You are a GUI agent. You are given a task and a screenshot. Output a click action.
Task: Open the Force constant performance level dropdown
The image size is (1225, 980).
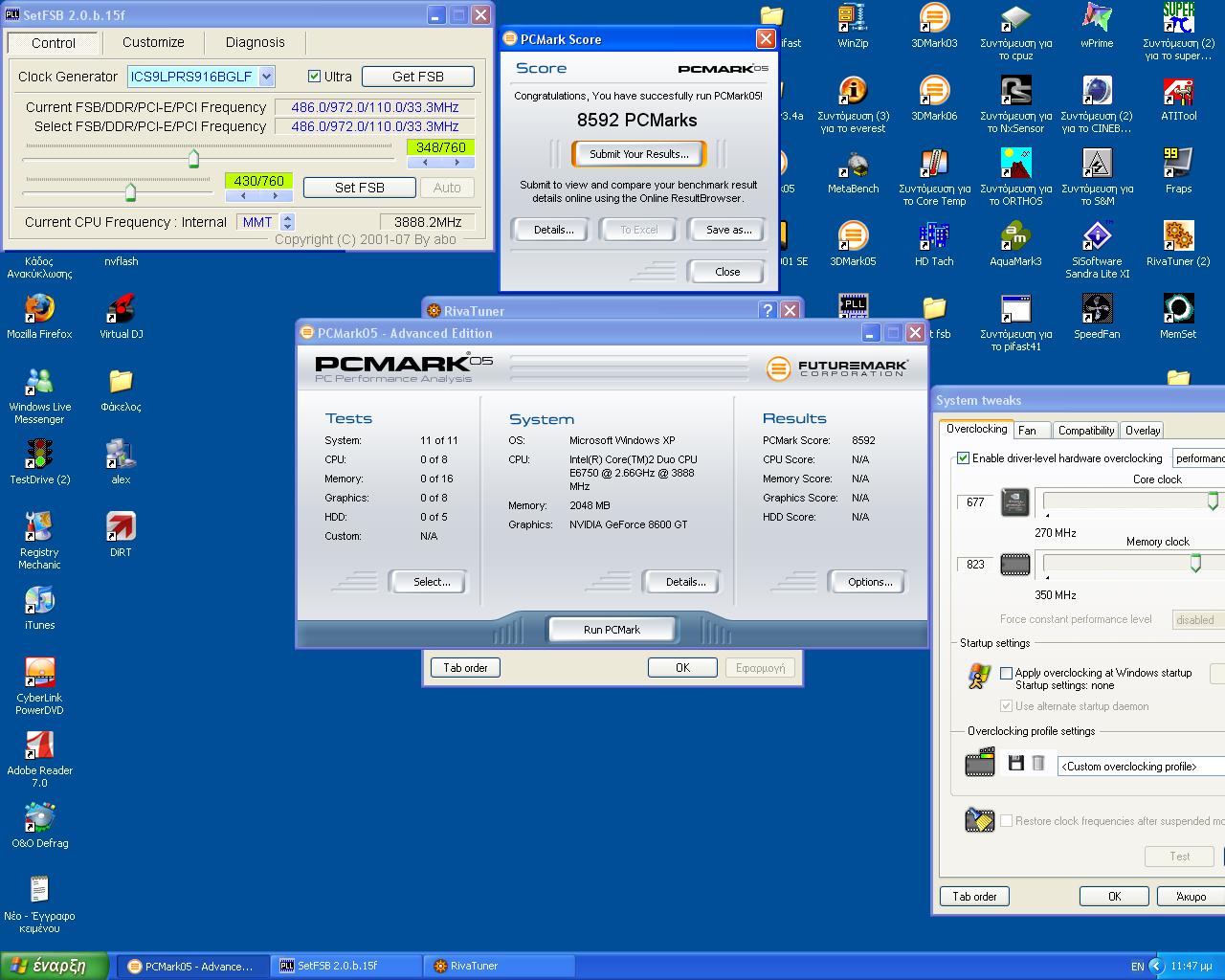pyautogui.click(x=1199, y=619)
